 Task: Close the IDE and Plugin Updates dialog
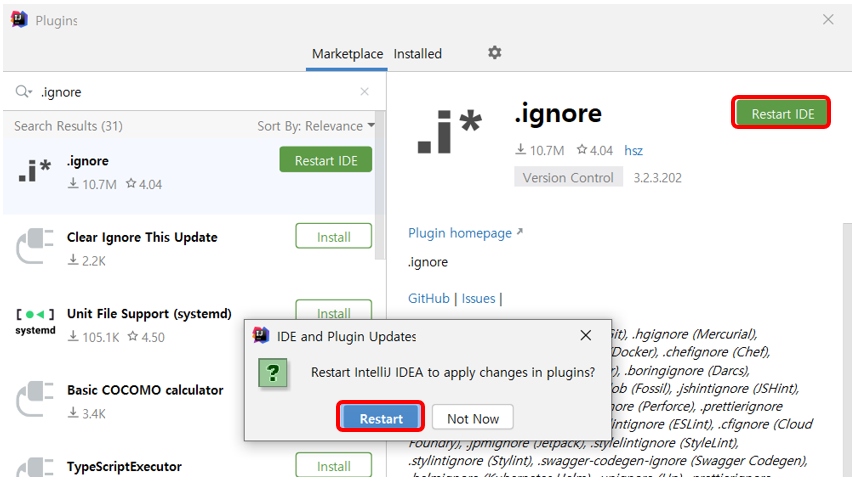(x=585, y=335)
